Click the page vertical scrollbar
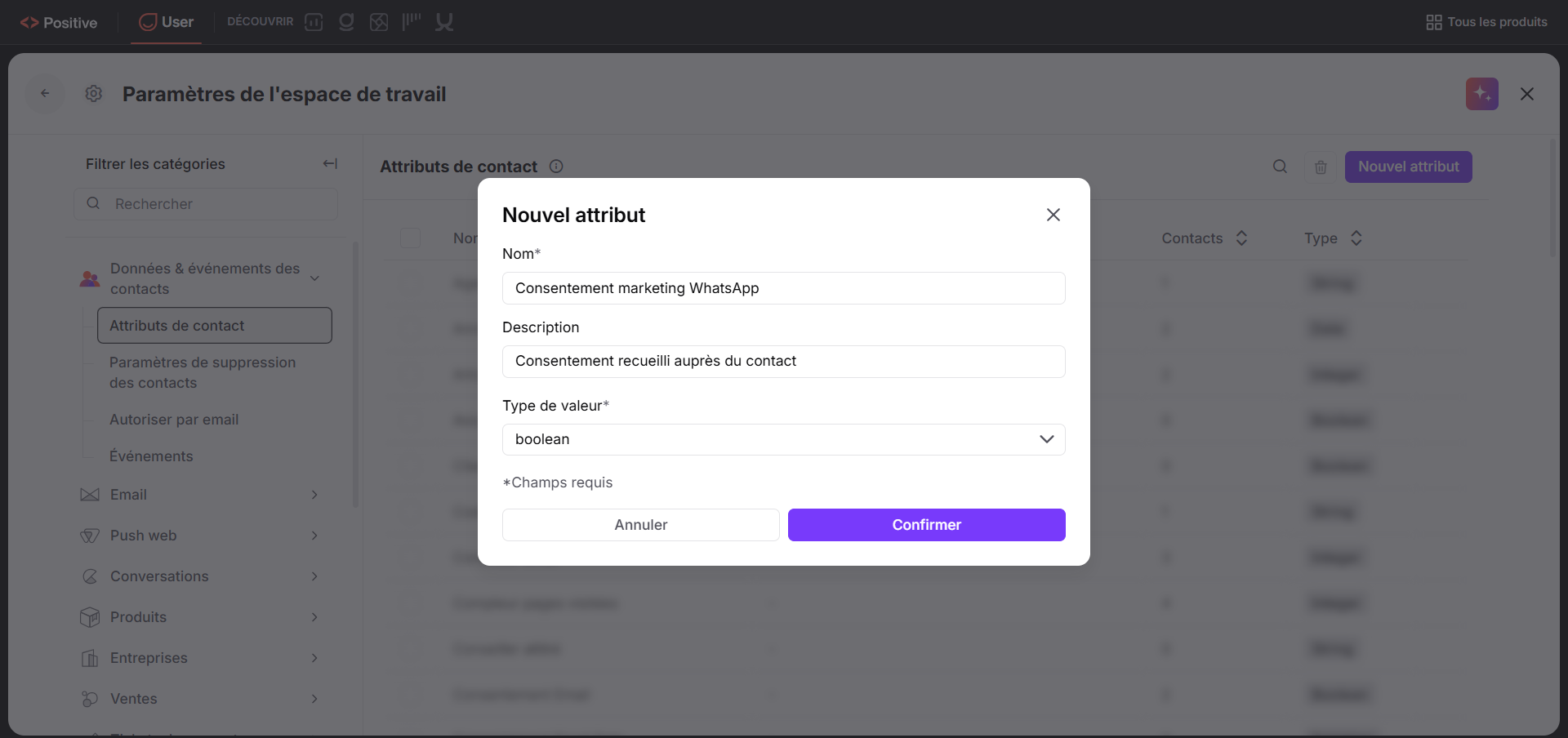The height and width of the screenshot is (738, 1568). click(1553, 200)
